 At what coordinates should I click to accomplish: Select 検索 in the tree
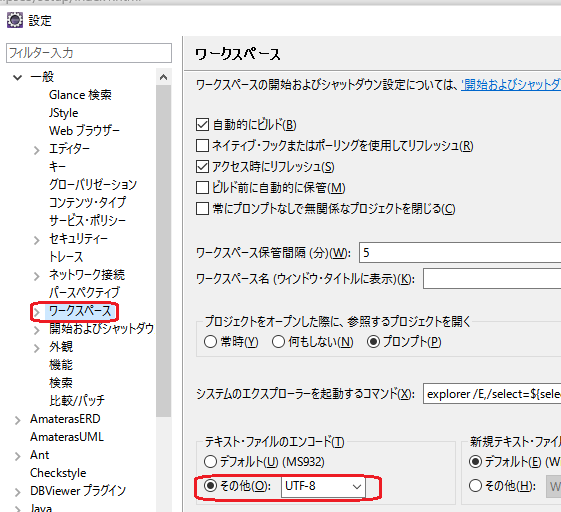point(61,382)
